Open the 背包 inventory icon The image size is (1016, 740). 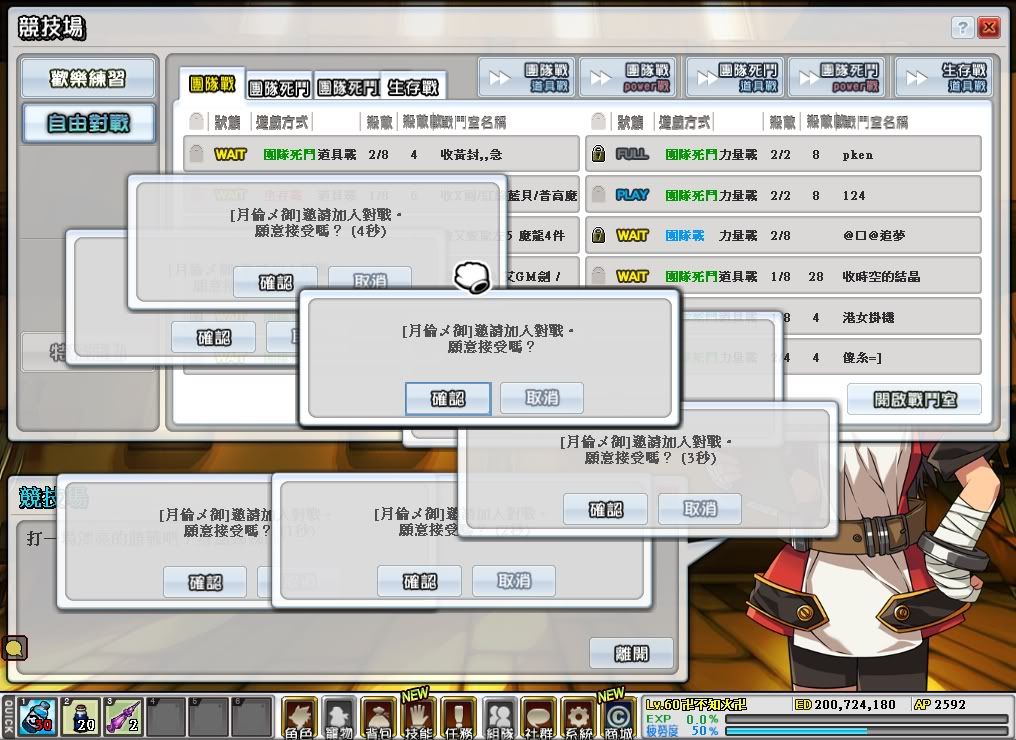pos(379,718)
